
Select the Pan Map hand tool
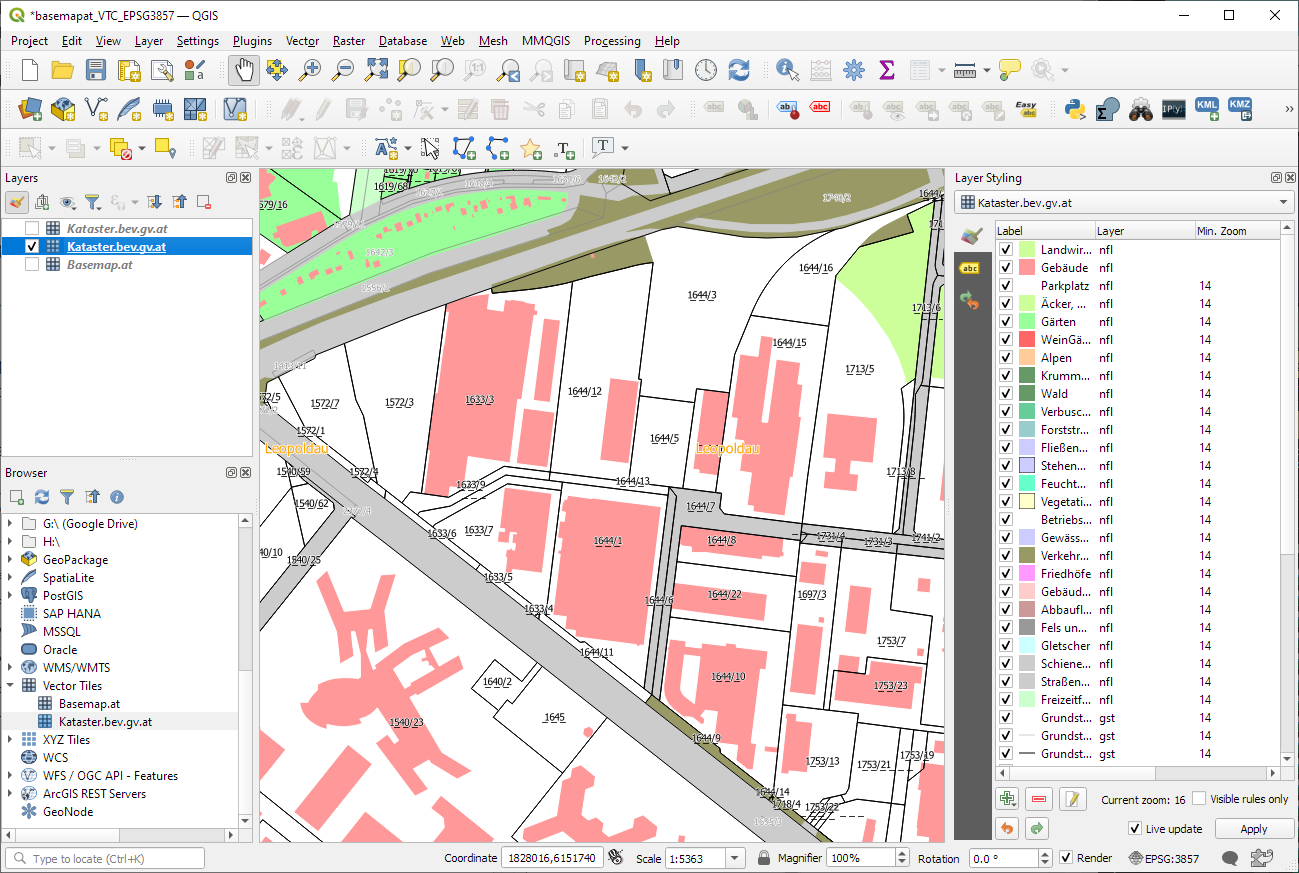click(x=244, y=70)
